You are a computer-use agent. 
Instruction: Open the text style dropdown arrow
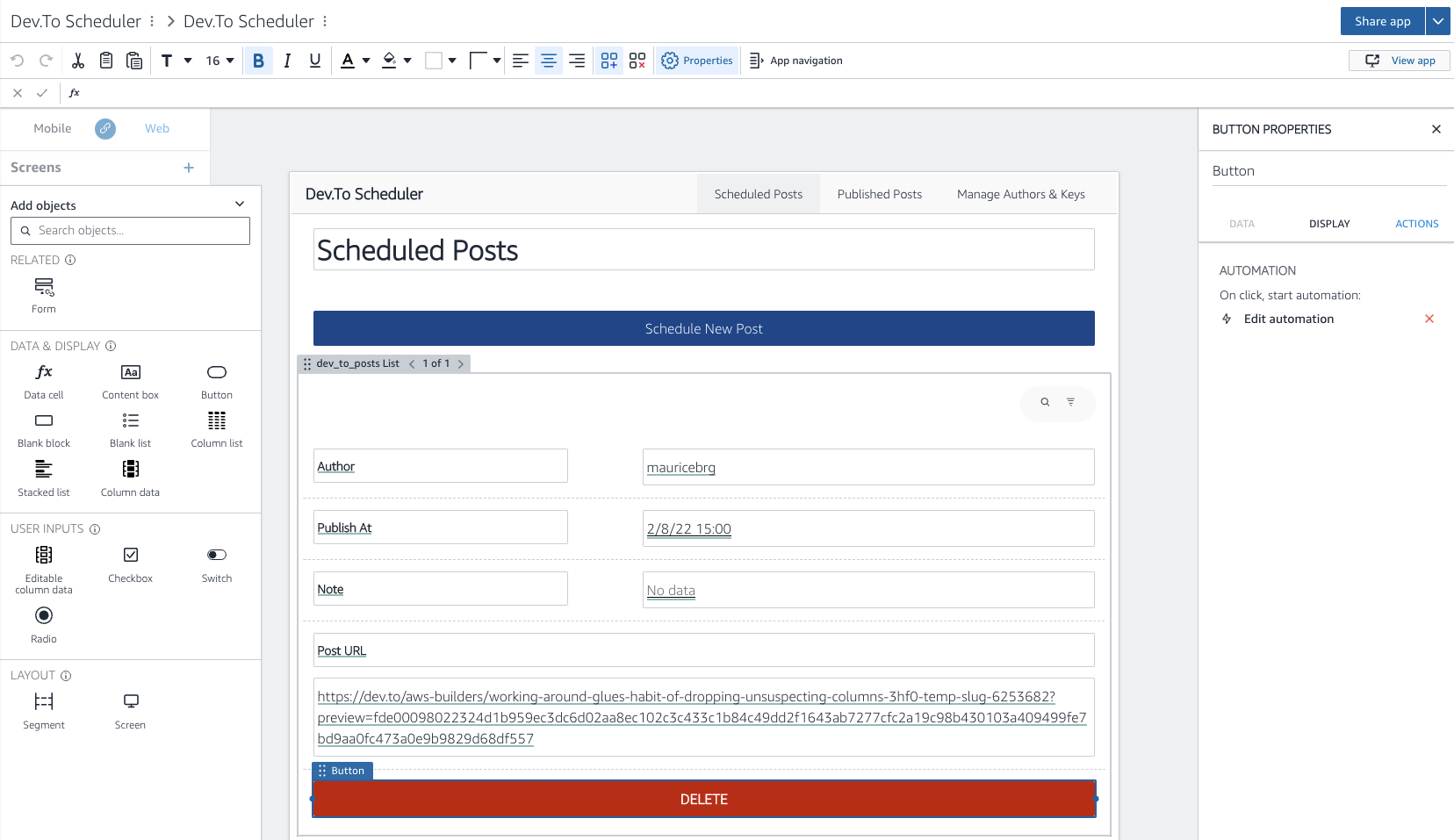[x=188, y=61]
